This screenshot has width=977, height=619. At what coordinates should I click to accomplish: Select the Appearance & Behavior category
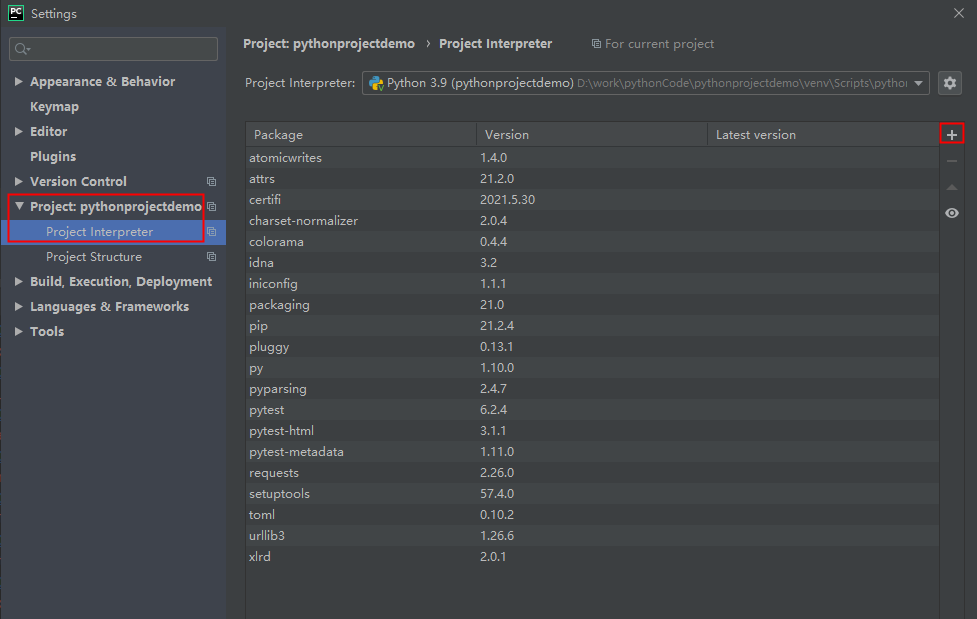(x=102, y=82)
